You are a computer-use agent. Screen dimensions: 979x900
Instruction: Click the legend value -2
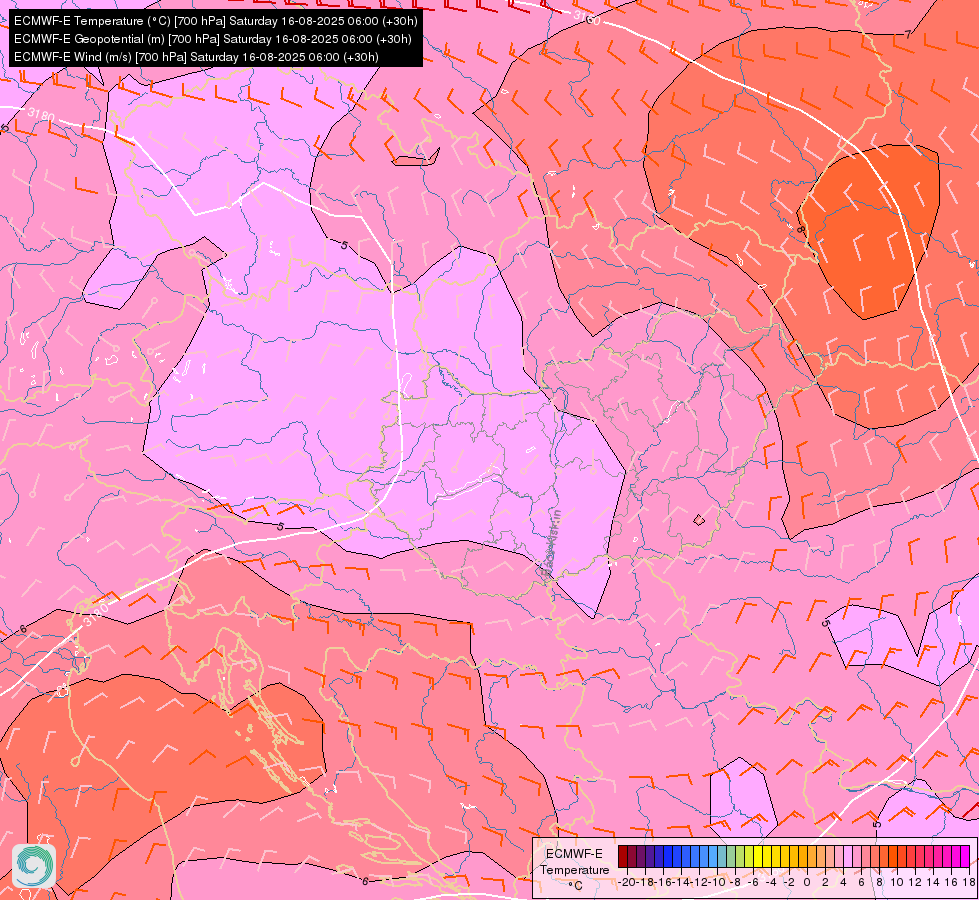(789, 882)
